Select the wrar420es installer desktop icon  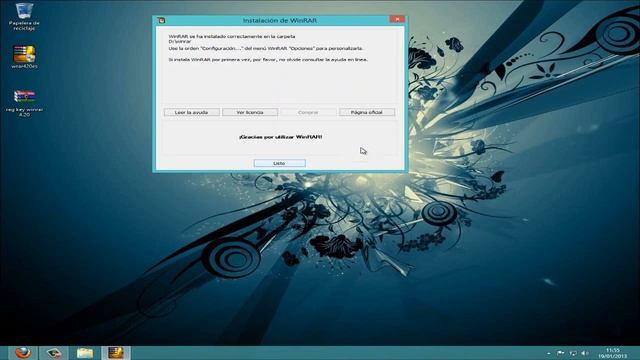(24, 56)
